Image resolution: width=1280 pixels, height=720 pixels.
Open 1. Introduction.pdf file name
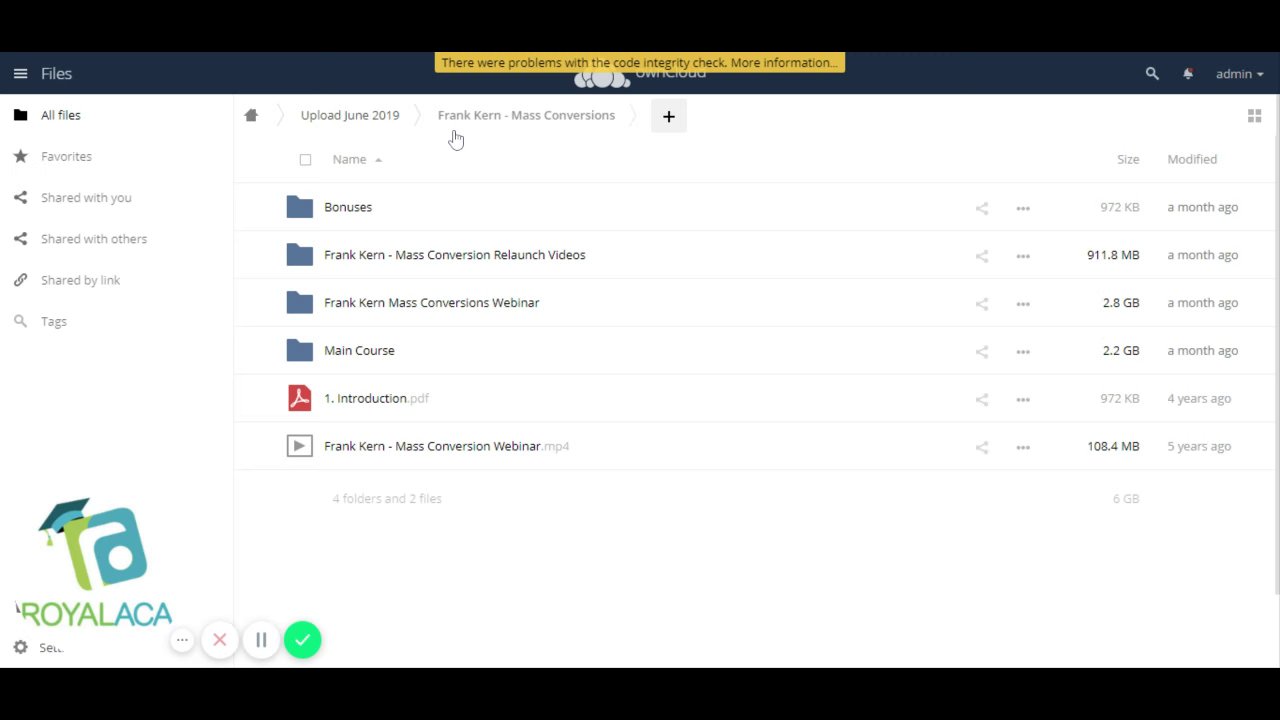376,398
